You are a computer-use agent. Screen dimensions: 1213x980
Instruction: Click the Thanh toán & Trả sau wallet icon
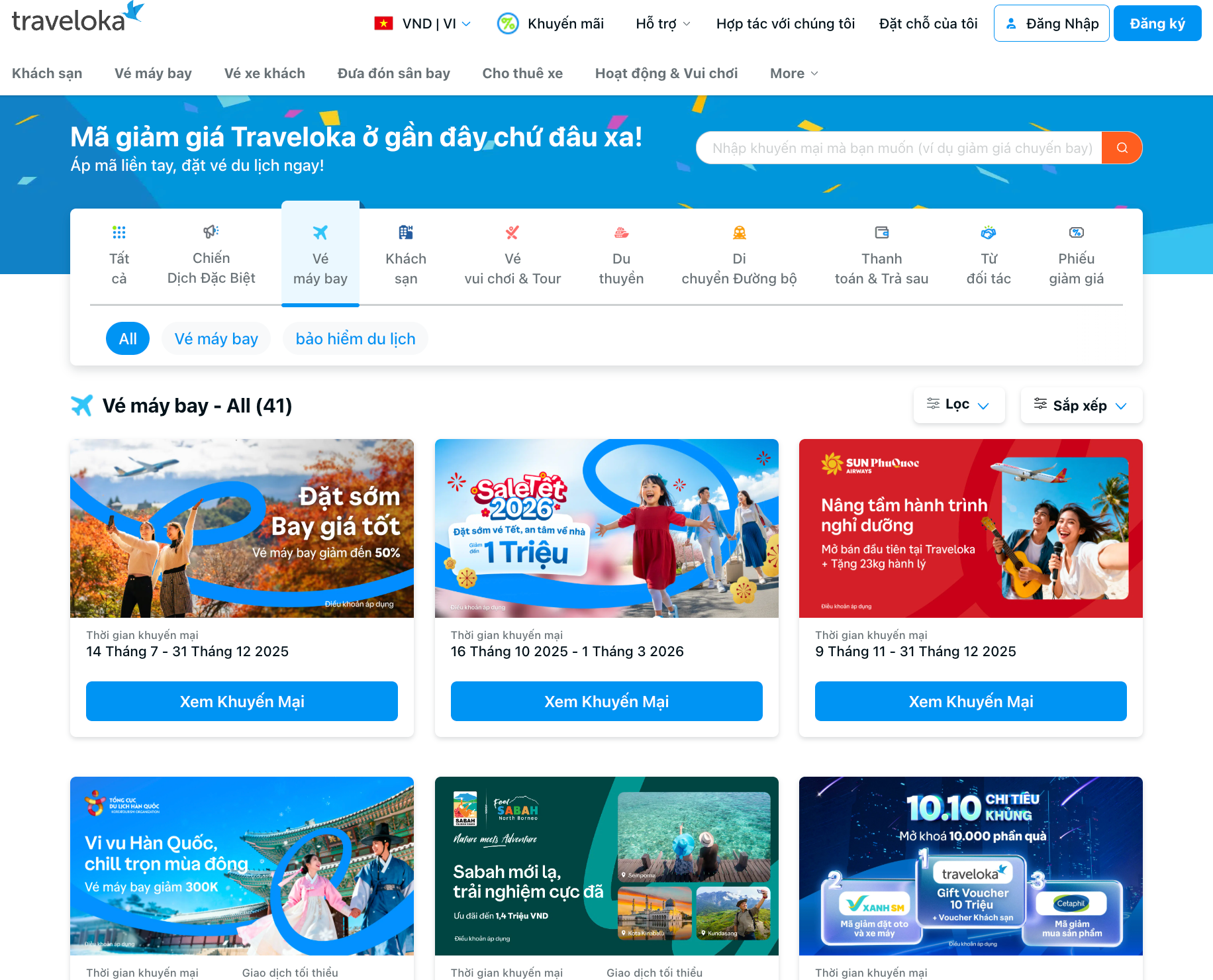pyautogui.click(x=882, y=232)
